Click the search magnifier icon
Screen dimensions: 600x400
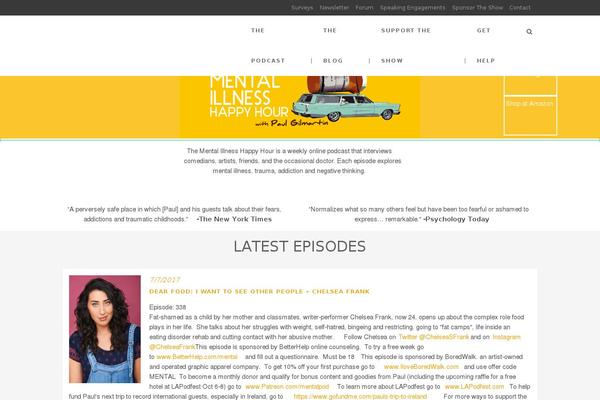click(529, 32)
